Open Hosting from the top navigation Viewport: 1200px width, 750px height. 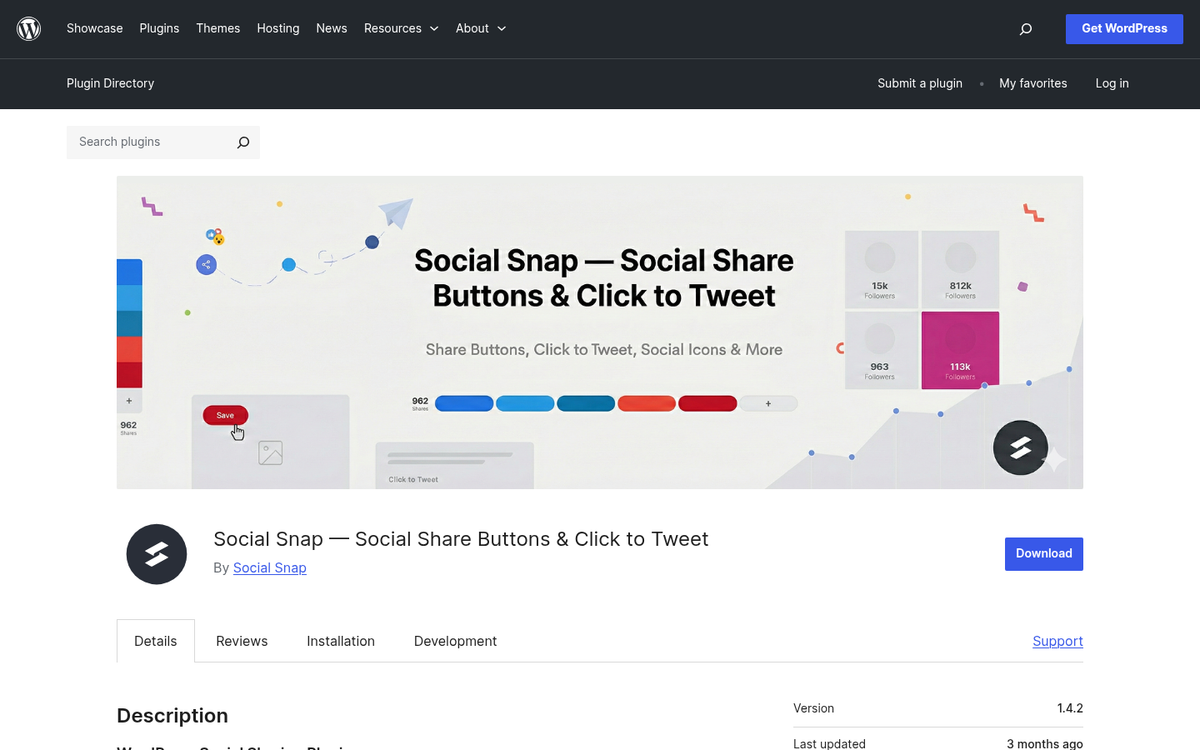pyautogui.click(x=278, y=28)
